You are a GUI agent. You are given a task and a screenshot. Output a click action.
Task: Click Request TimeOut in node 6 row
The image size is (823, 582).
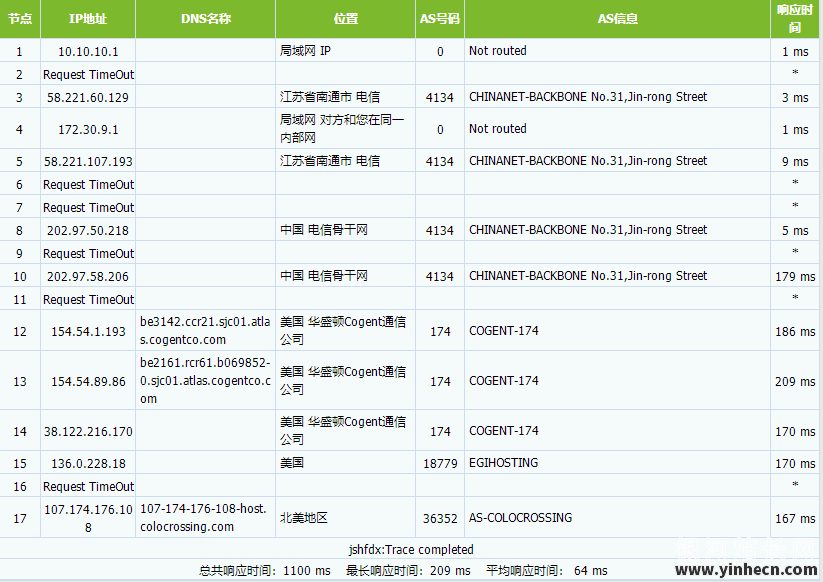pyautogui.click(x=88, y=185)
